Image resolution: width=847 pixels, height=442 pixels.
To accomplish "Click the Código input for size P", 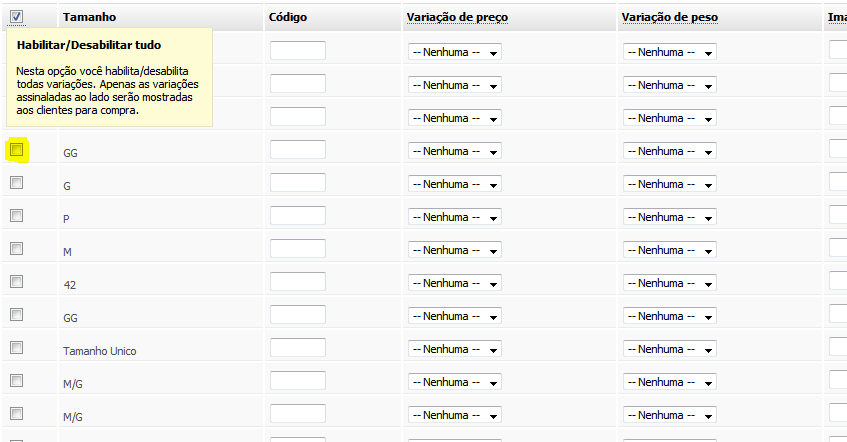I will (298, 216).
